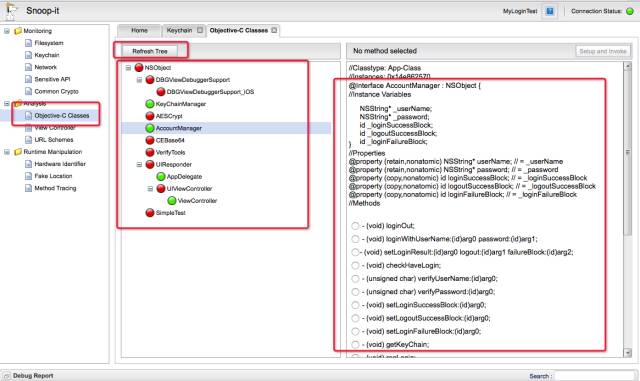
Task: Collapse the UIResponder tree node
Action: (x=139, y=165)
